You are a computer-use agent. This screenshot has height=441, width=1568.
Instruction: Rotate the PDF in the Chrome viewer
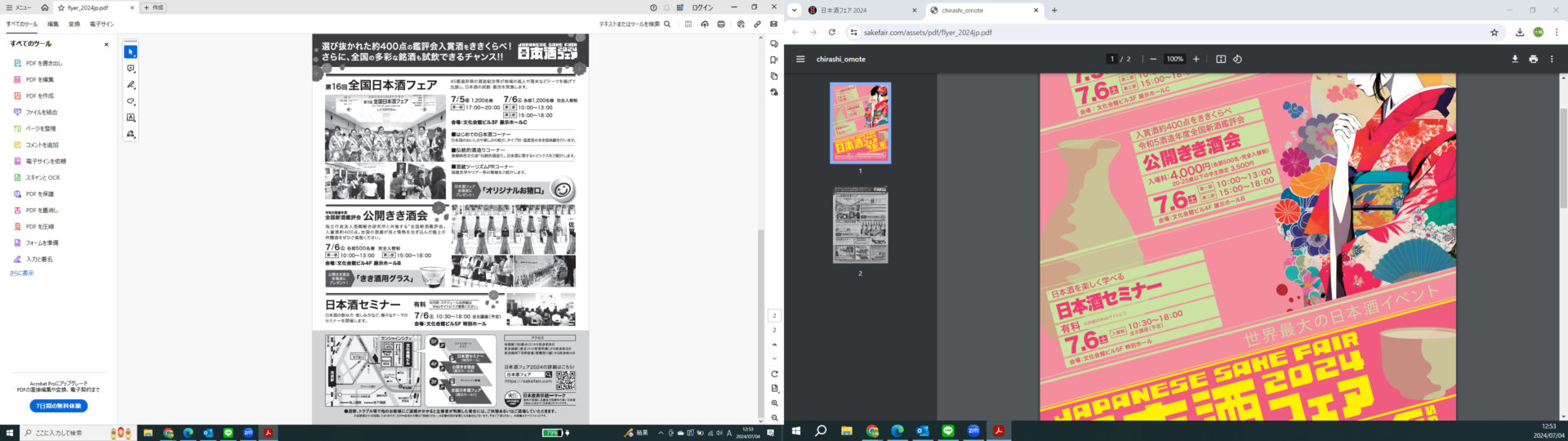click(x=1237, y=59)
